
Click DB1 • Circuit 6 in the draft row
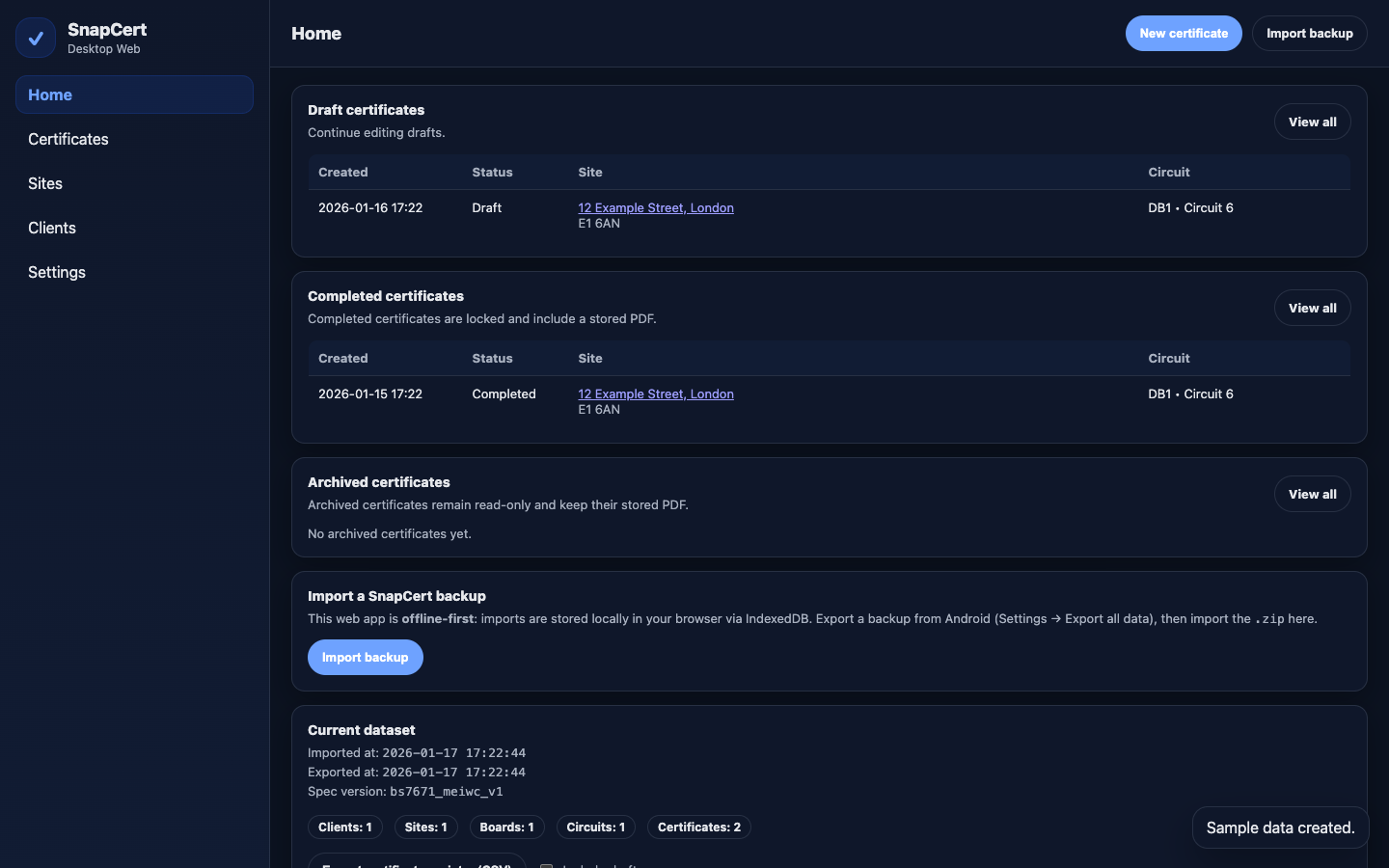point(1190,207)
